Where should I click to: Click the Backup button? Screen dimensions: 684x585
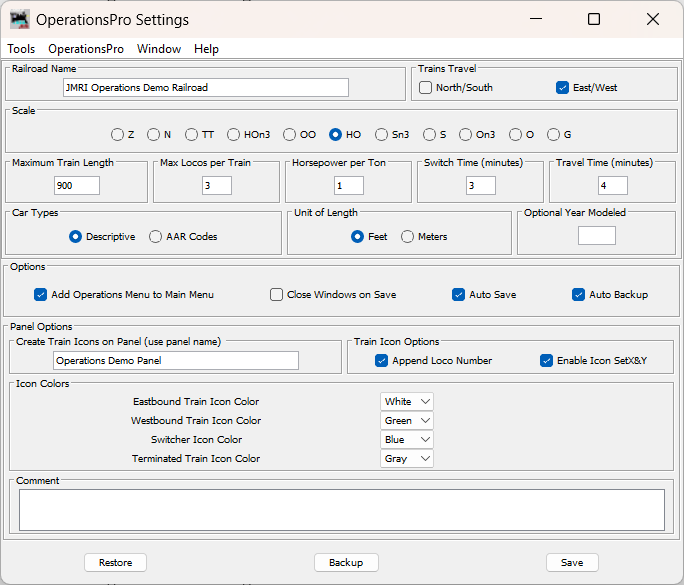point(346,563)
